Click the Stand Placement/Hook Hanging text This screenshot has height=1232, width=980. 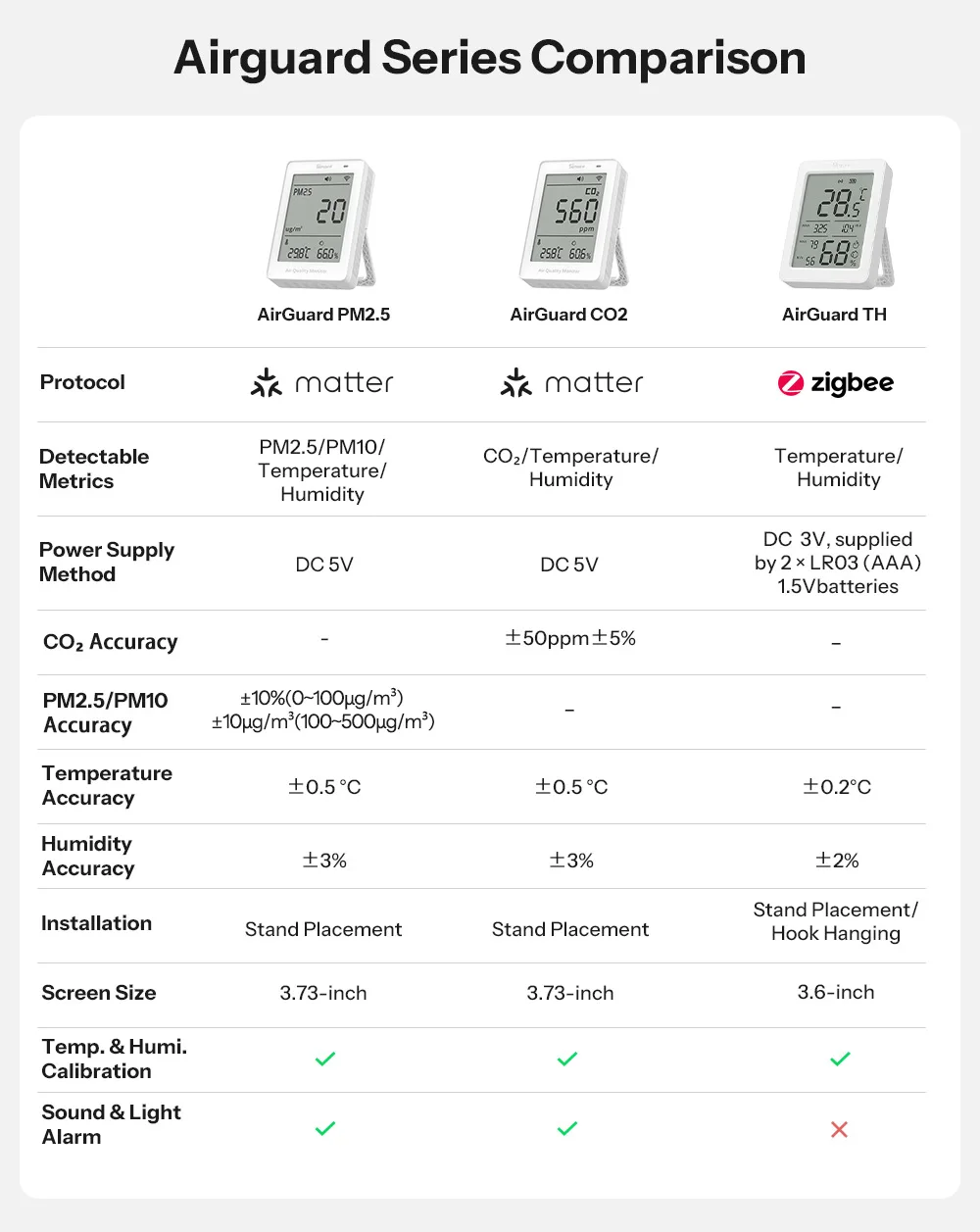tap(836, 921)
